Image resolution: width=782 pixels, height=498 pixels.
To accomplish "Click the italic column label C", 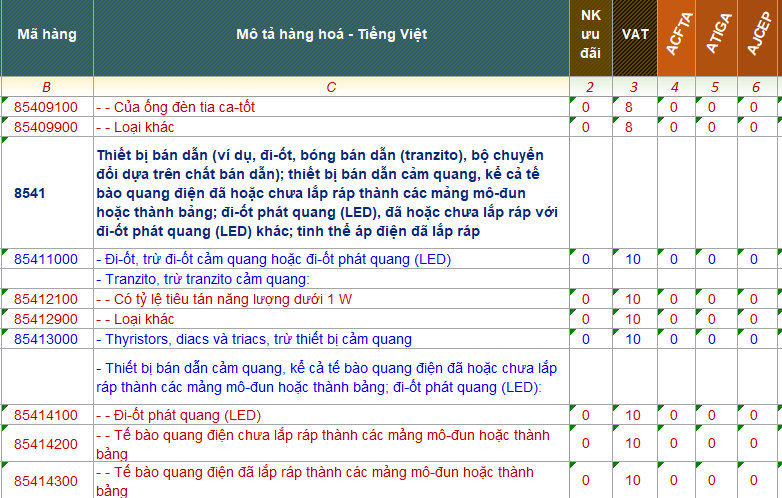I will click(x=331, y=87).
